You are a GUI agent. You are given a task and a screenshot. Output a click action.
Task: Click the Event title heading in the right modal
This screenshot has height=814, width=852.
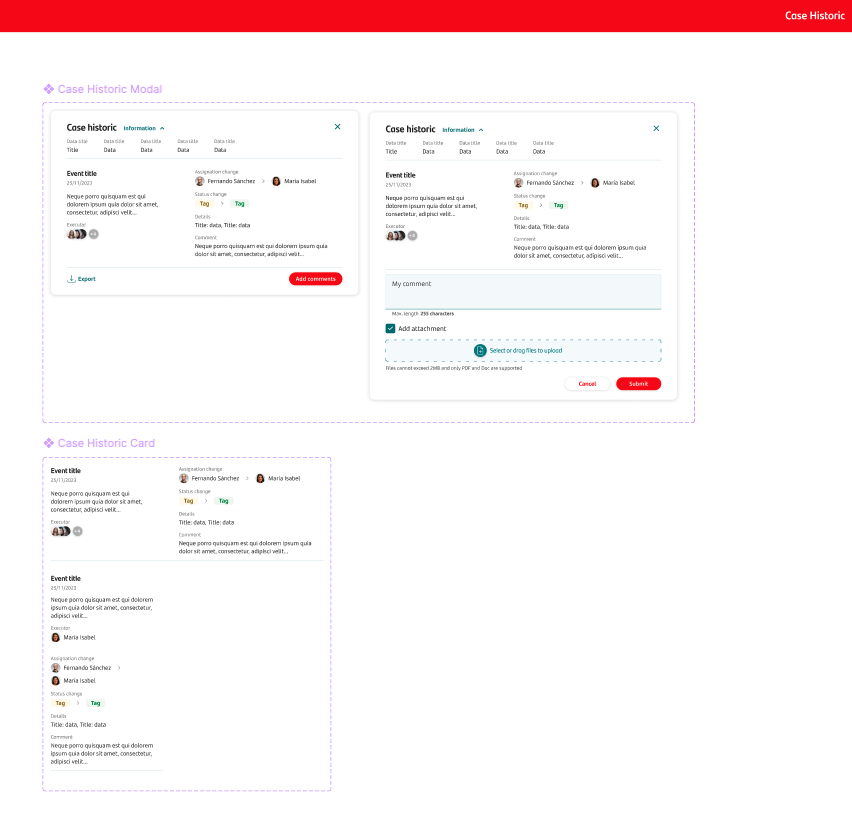(400, 175)
